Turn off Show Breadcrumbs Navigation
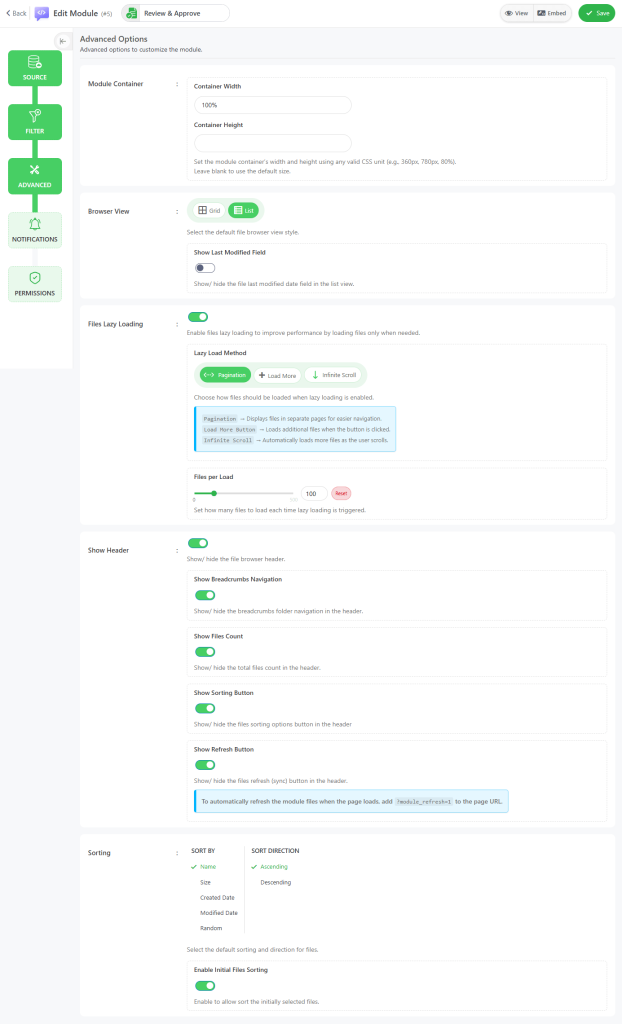The image size is (622, 1024). (x=205, y=595)
